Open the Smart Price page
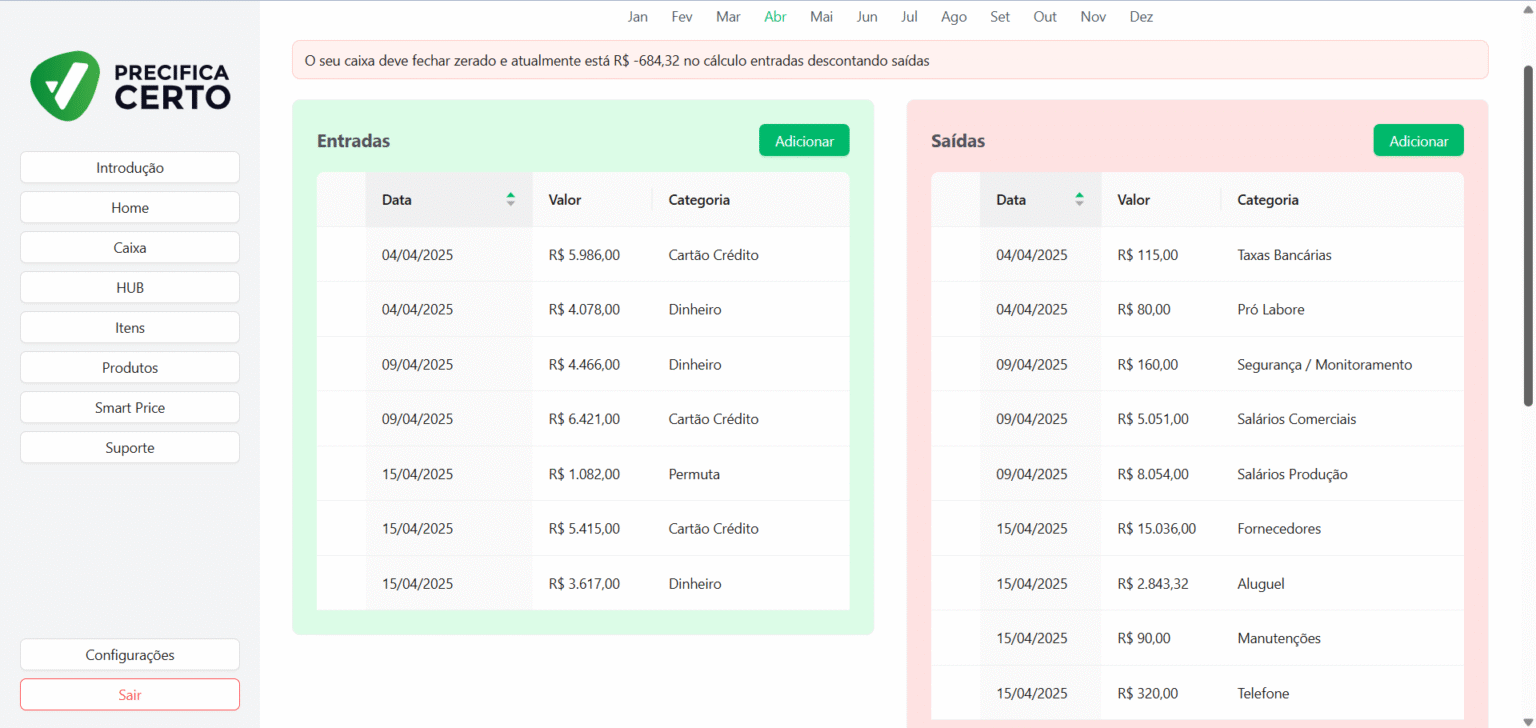Image resolution: width=1536 pixels, height=728 pixels. tap(130, 408)
